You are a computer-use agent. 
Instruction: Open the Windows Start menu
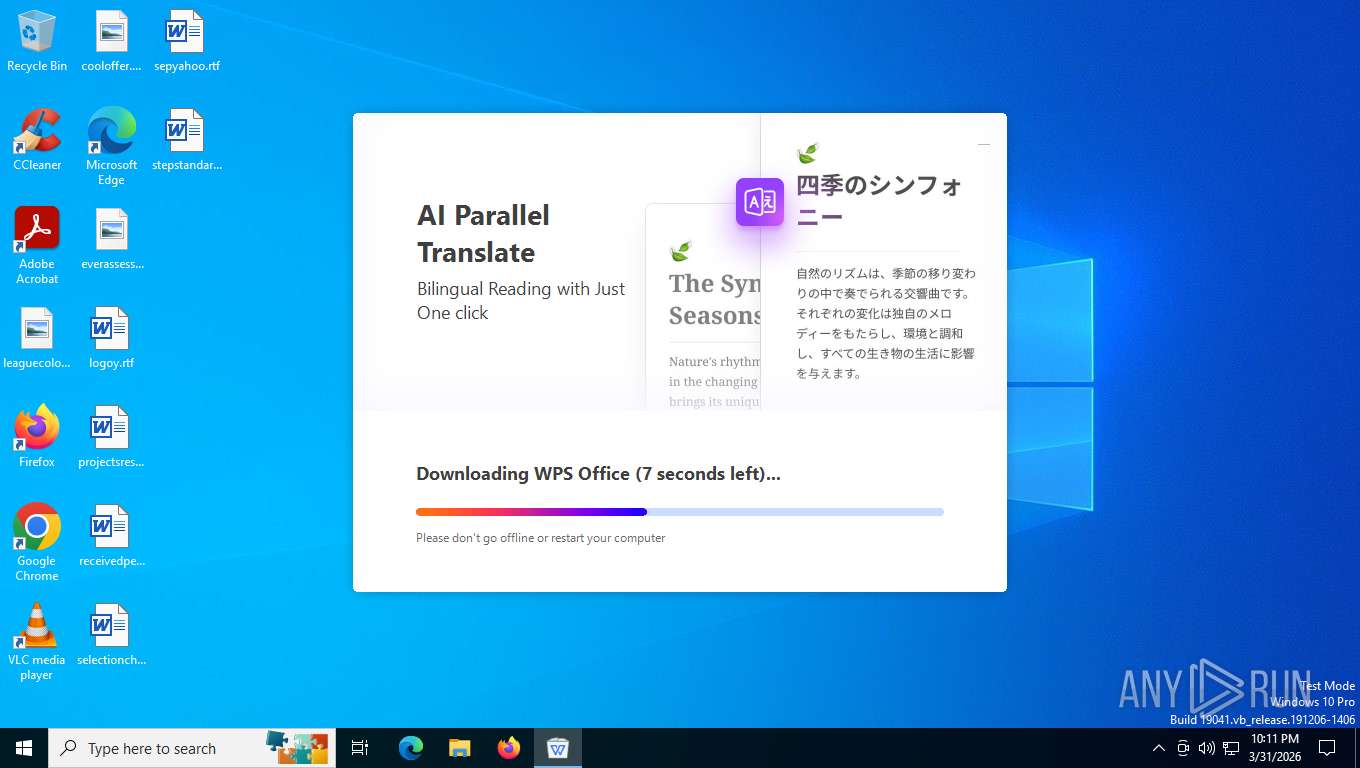[x=24, y=748]
